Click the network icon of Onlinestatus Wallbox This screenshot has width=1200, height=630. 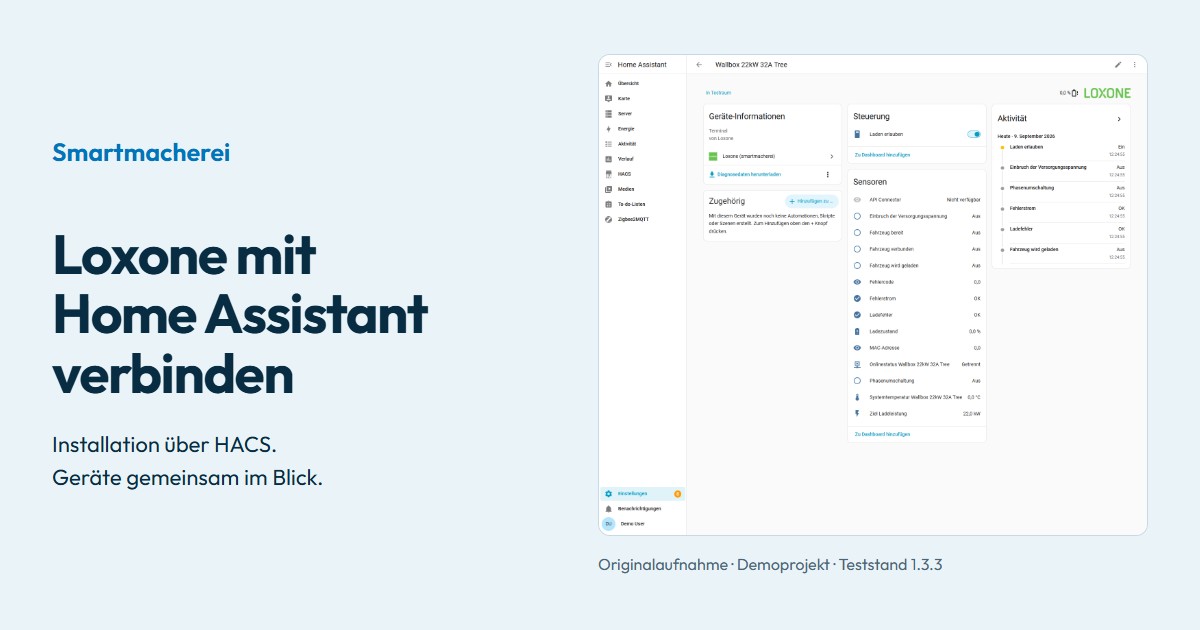(x=857, y=364)
